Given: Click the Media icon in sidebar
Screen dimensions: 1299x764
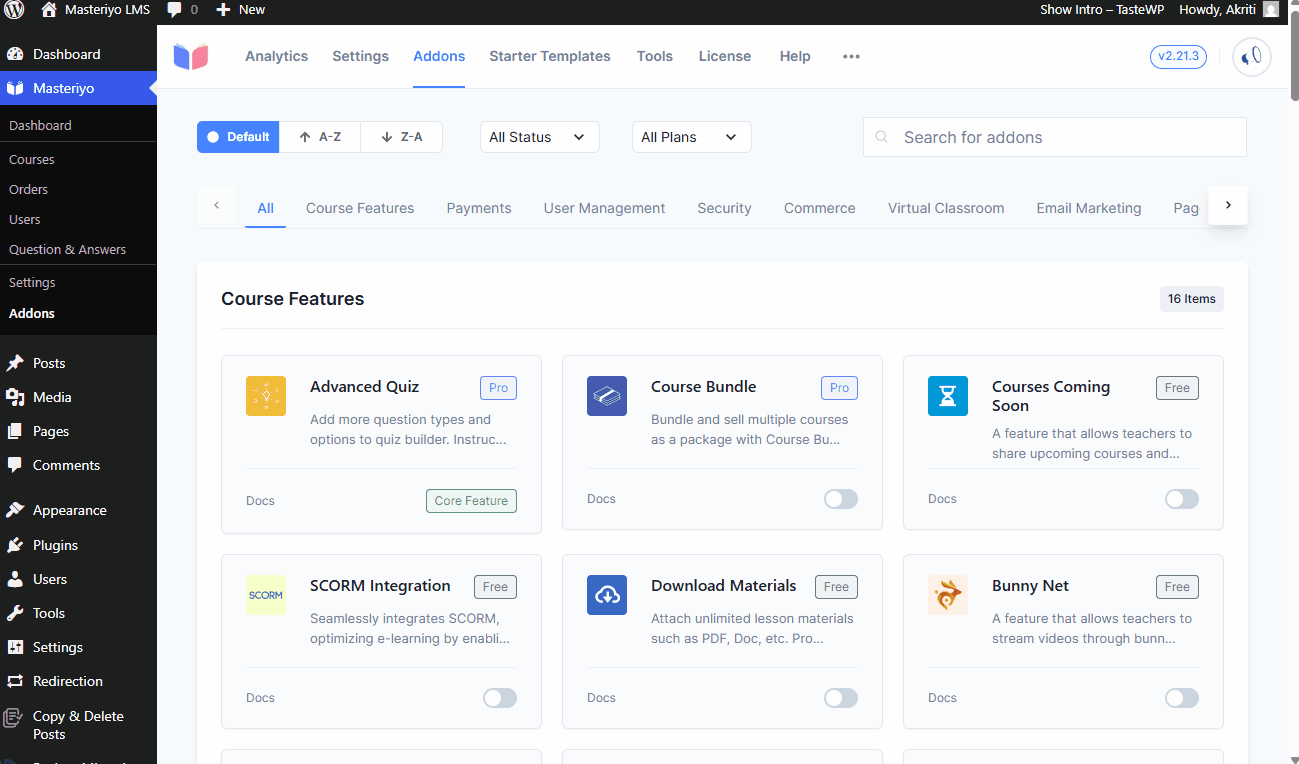Looking at the screenshot, I should (15, 397).
